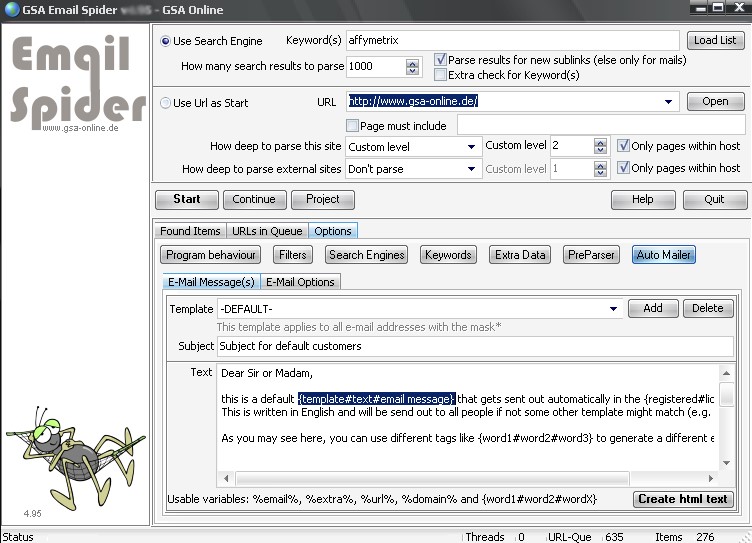This screenshot has width=752, height=543.
Task: Click the GSA globe icon in title bar
Action: tap(11, 9)
